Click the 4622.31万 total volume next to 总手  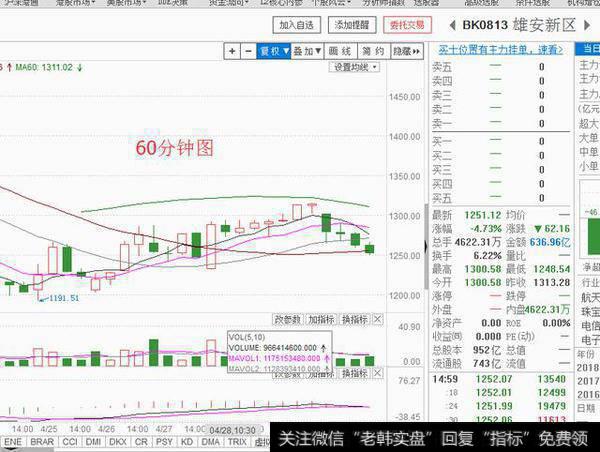pos(478,242)
